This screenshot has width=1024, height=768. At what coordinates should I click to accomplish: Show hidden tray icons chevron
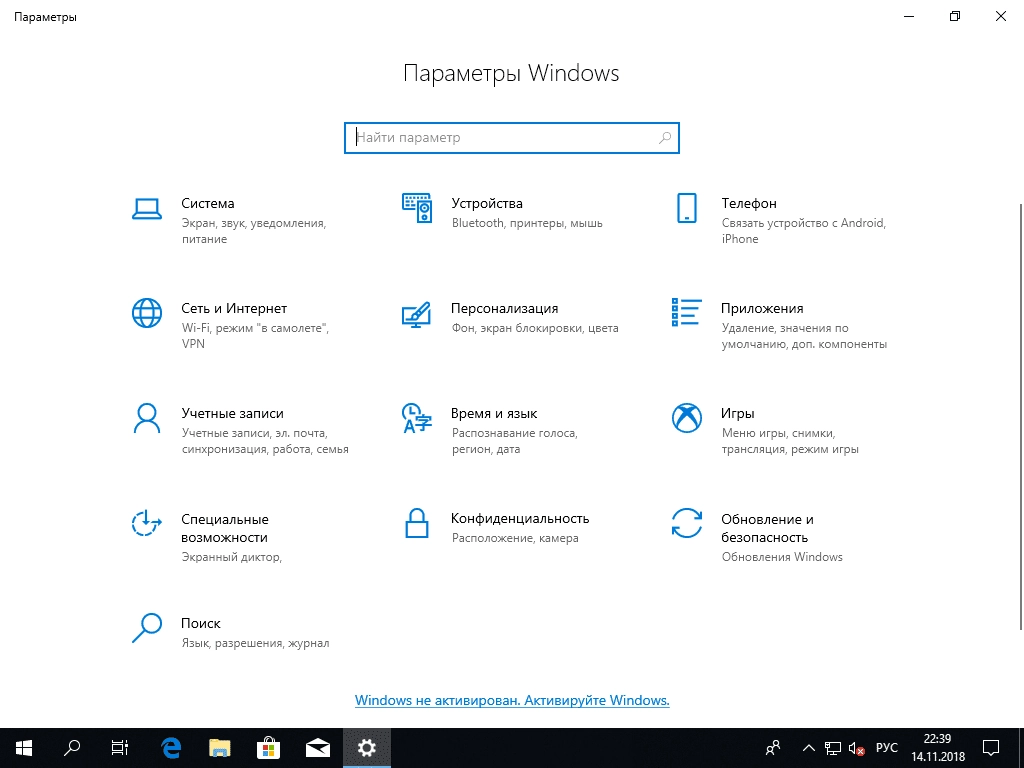808,748
